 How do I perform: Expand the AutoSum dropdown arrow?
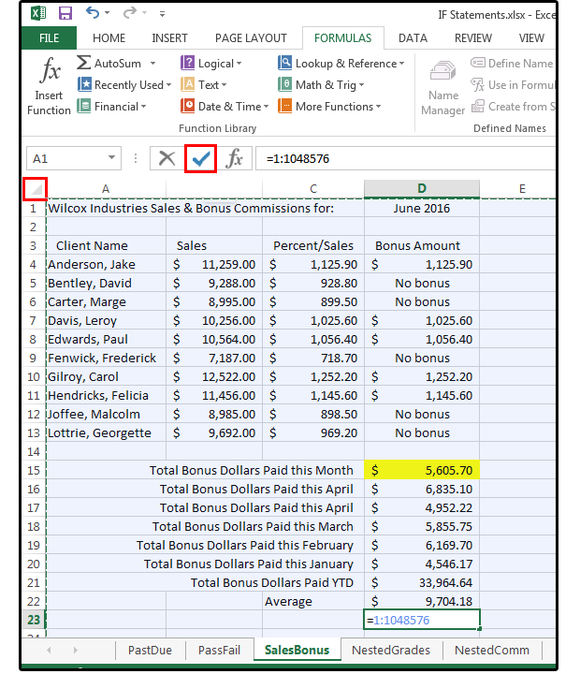[153, 64]
